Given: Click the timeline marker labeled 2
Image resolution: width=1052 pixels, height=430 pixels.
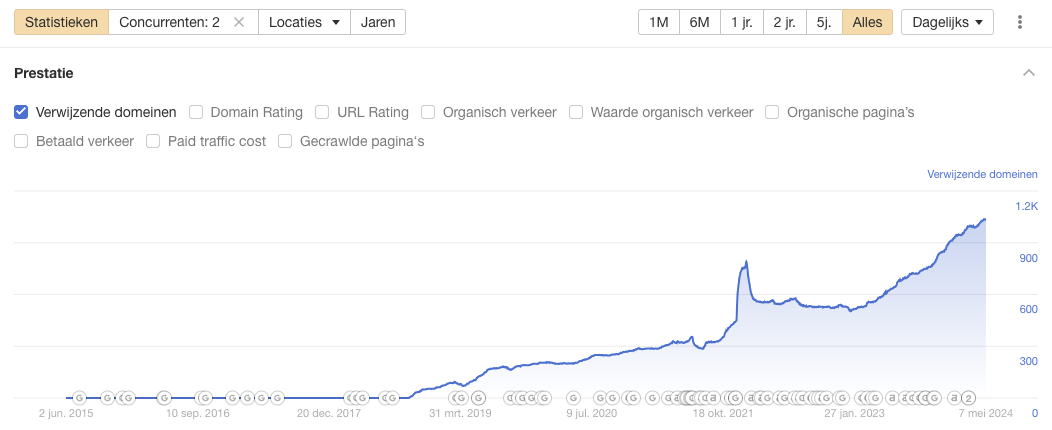Looking at the screenshot, I should (968, 397).
